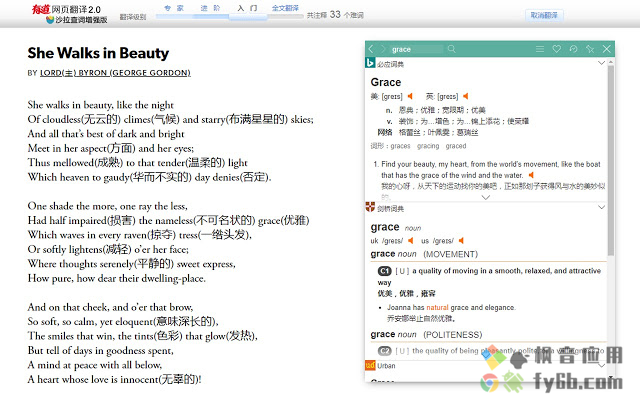
Task: Set translation level to 专家 (expert)
Action: point(174,8)
